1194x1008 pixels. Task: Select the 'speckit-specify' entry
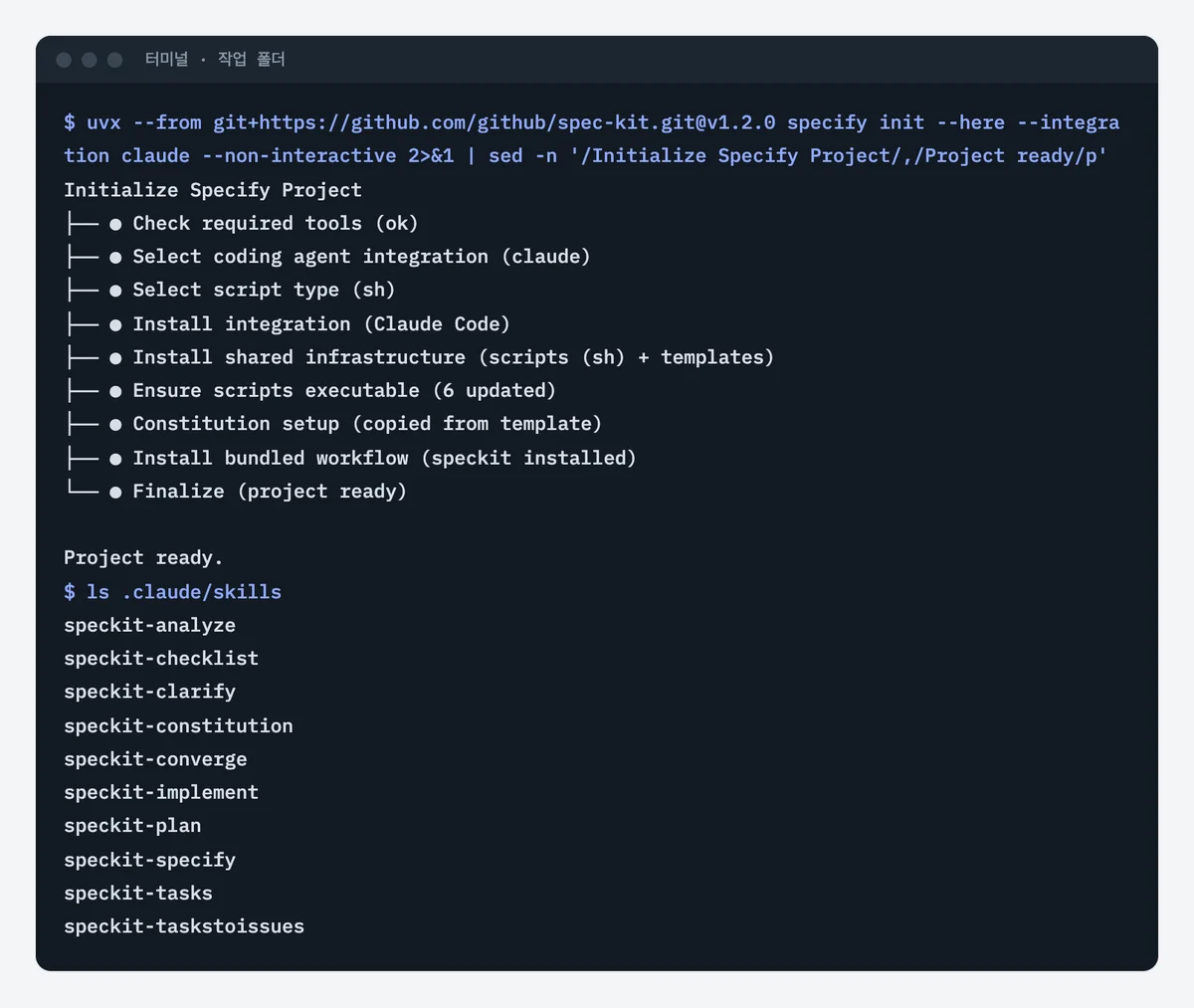150,860
